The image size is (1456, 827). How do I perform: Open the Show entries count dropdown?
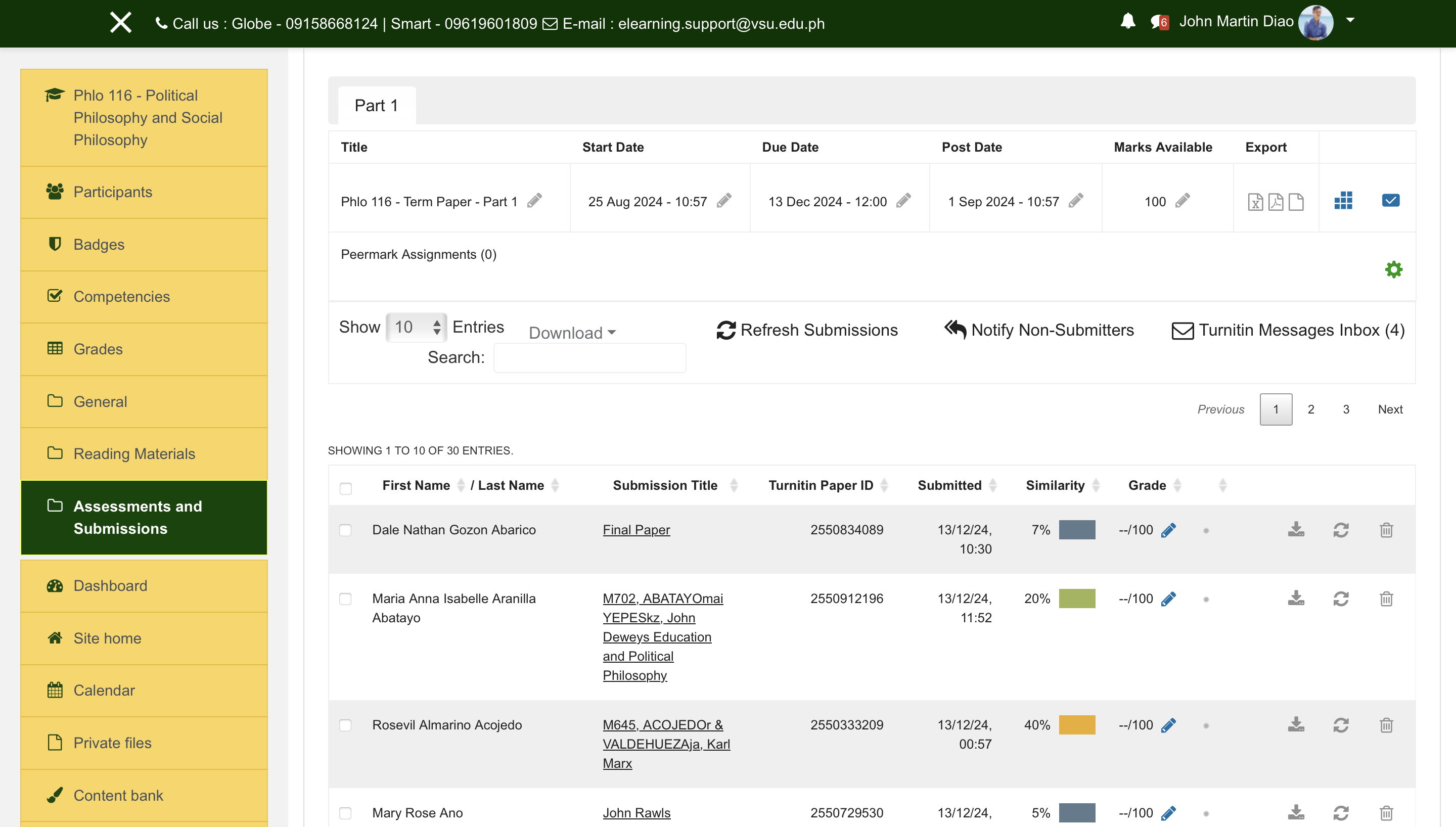pos(416,327)
